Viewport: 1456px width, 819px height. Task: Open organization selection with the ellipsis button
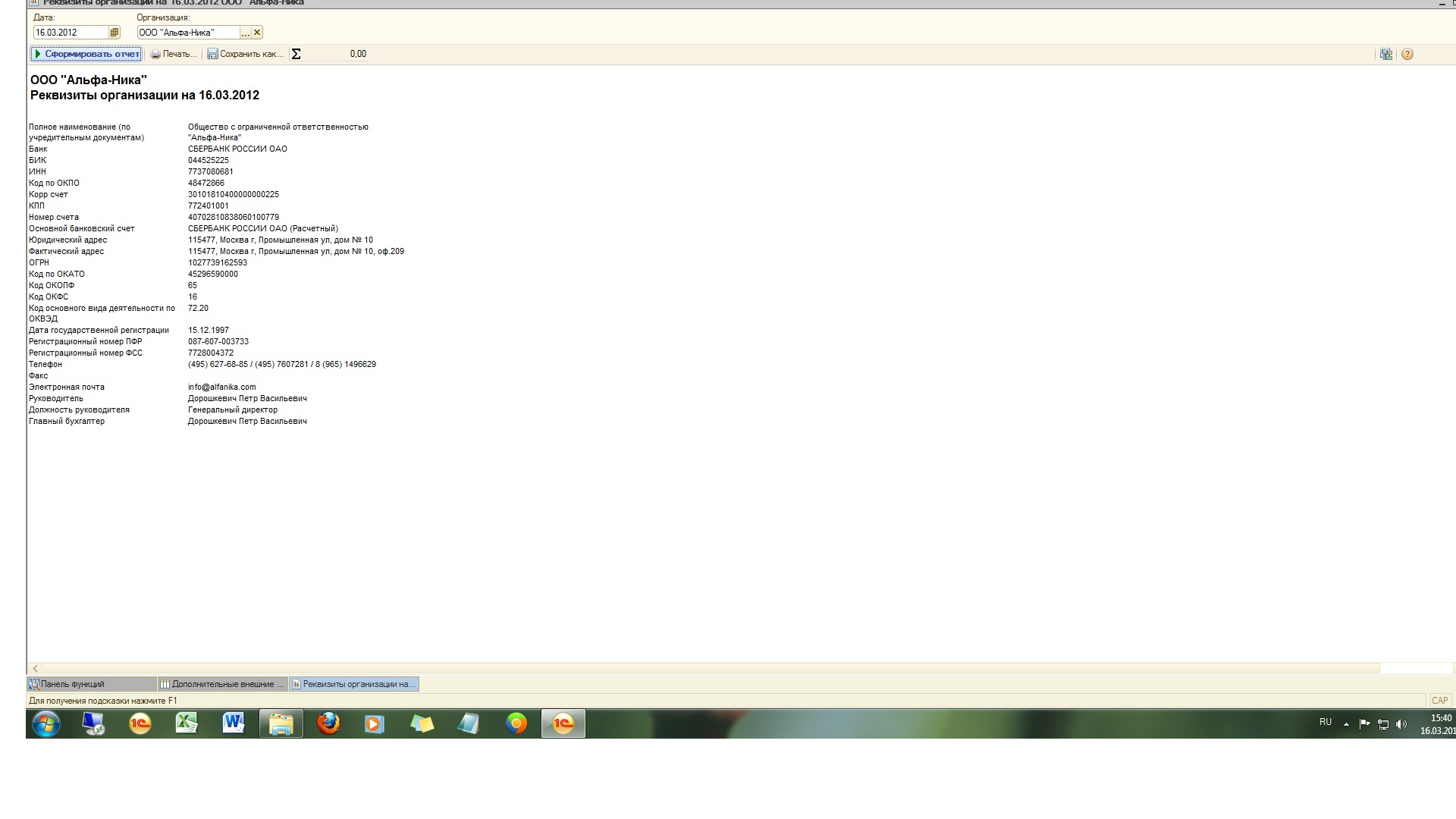245,33
